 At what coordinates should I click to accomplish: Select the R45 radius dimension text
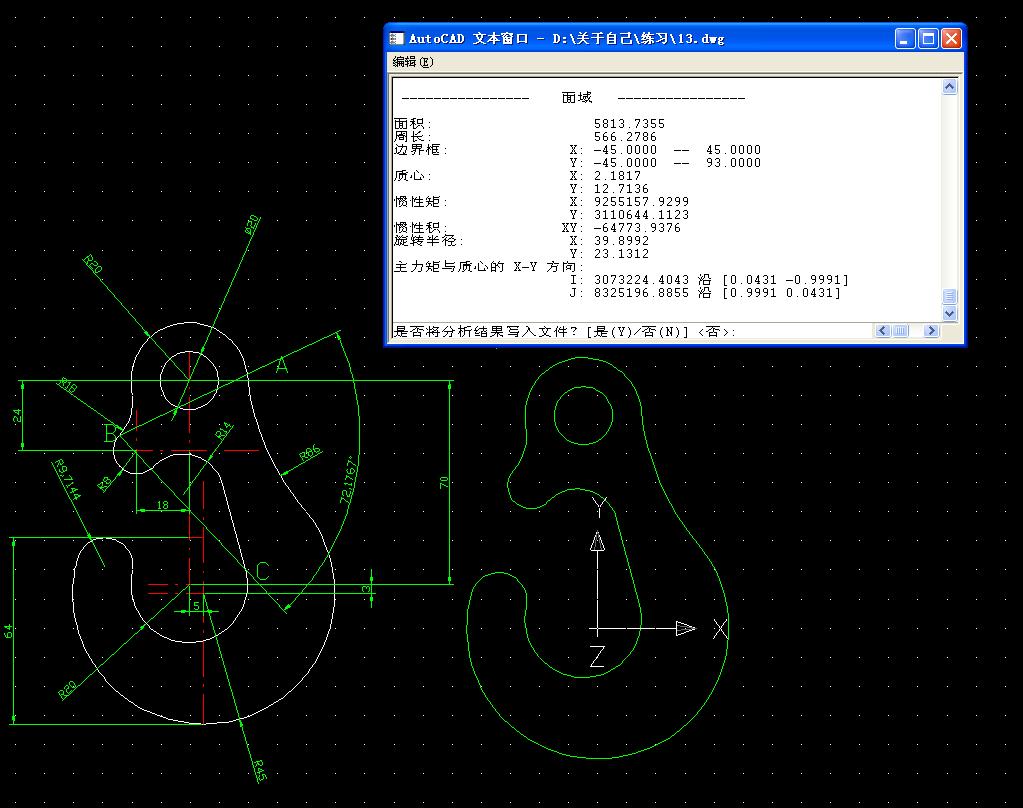(x=260, y=770)
